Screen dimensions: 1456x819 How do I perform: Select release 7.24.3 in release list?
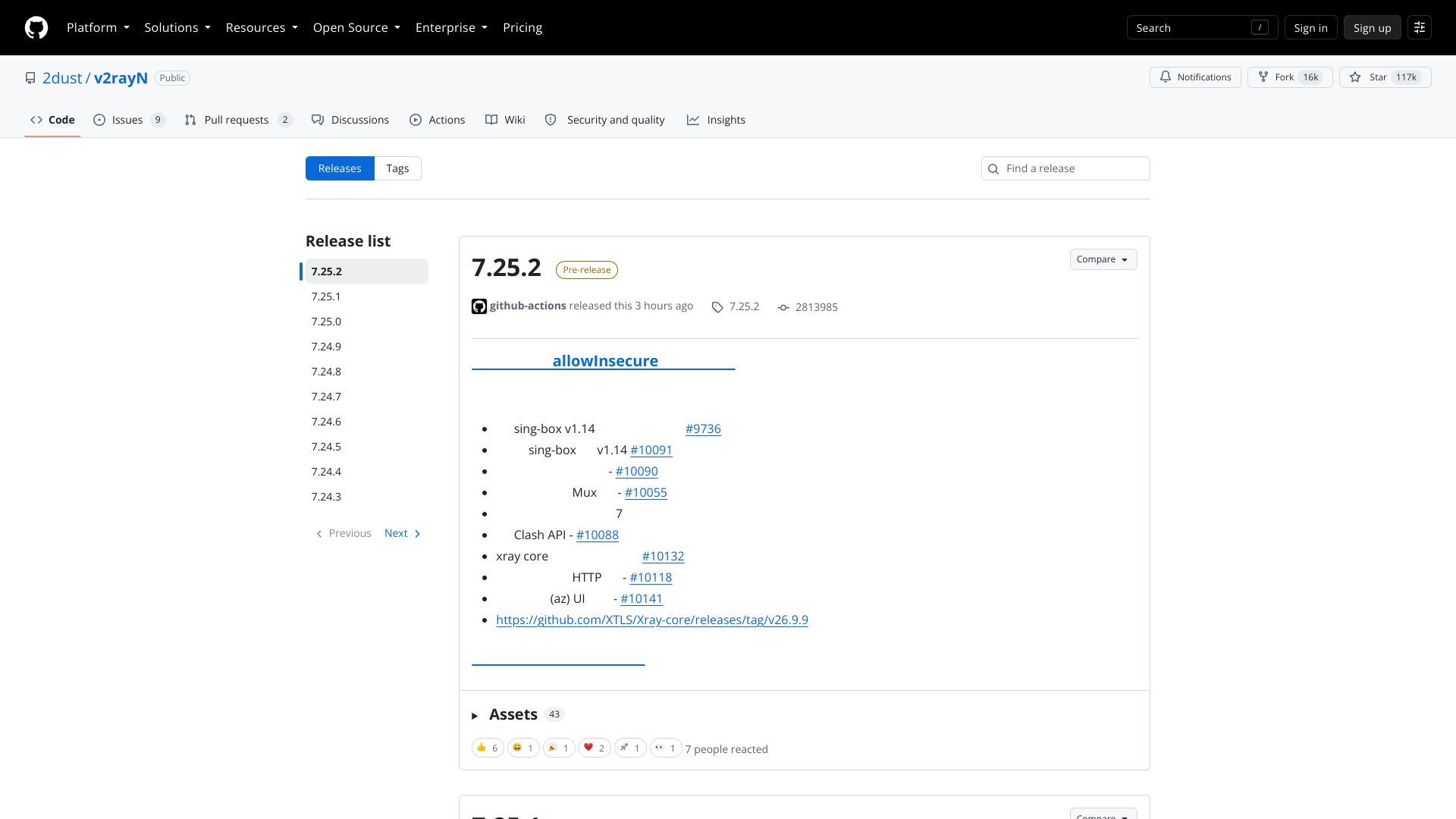367,497
